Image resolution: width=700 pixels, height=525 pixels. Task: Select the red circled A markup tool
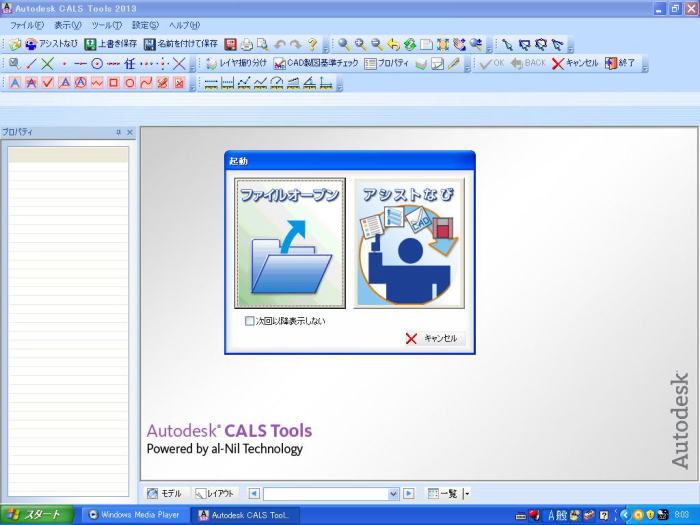coord(80,83)
